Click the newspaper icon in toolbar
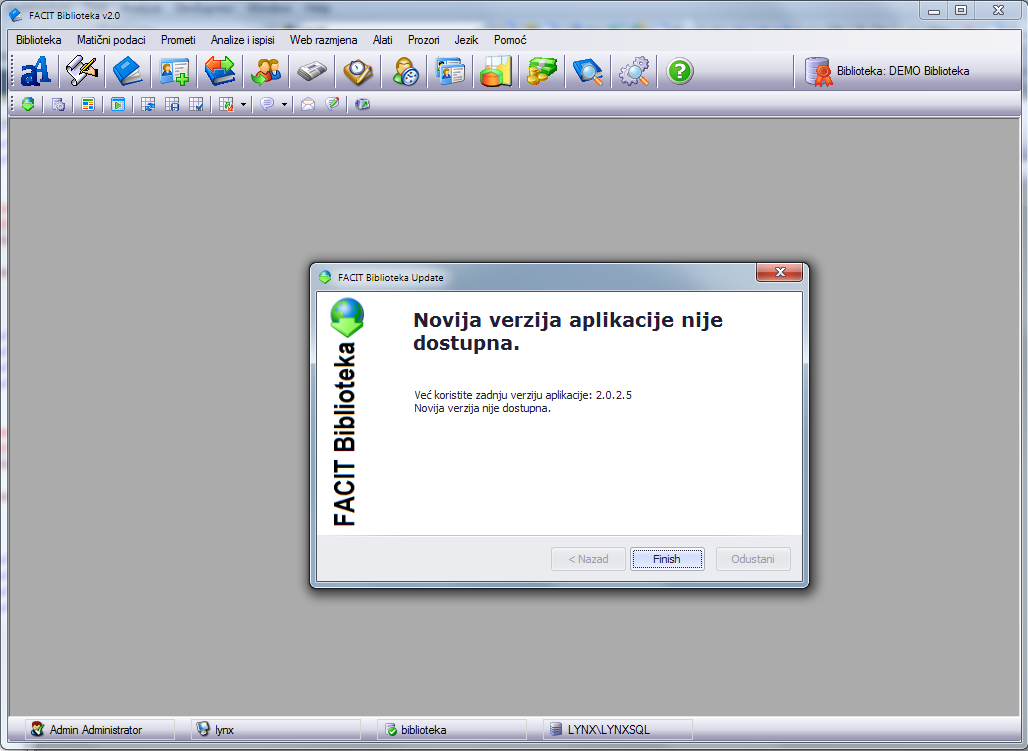 [x=312, y=71]
